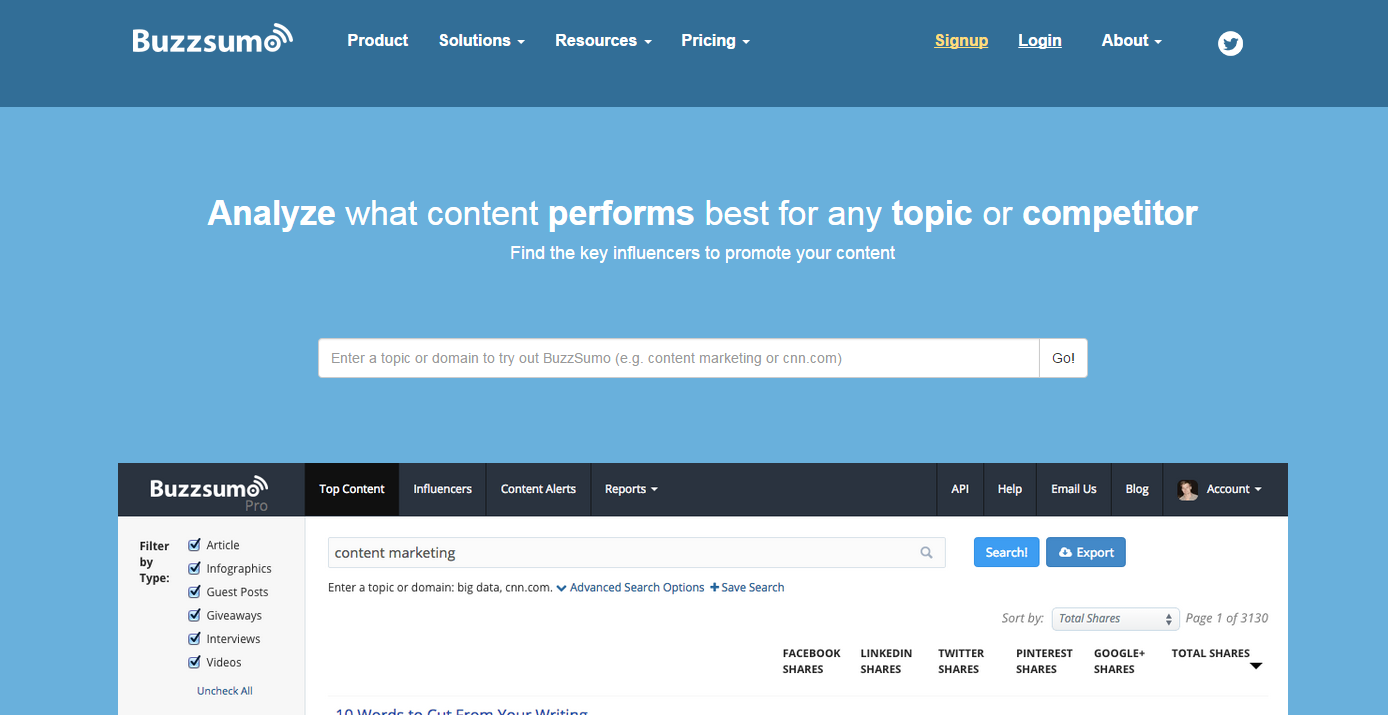Click the Save Search link
The image size is (1388, 715).
[747, 587]
